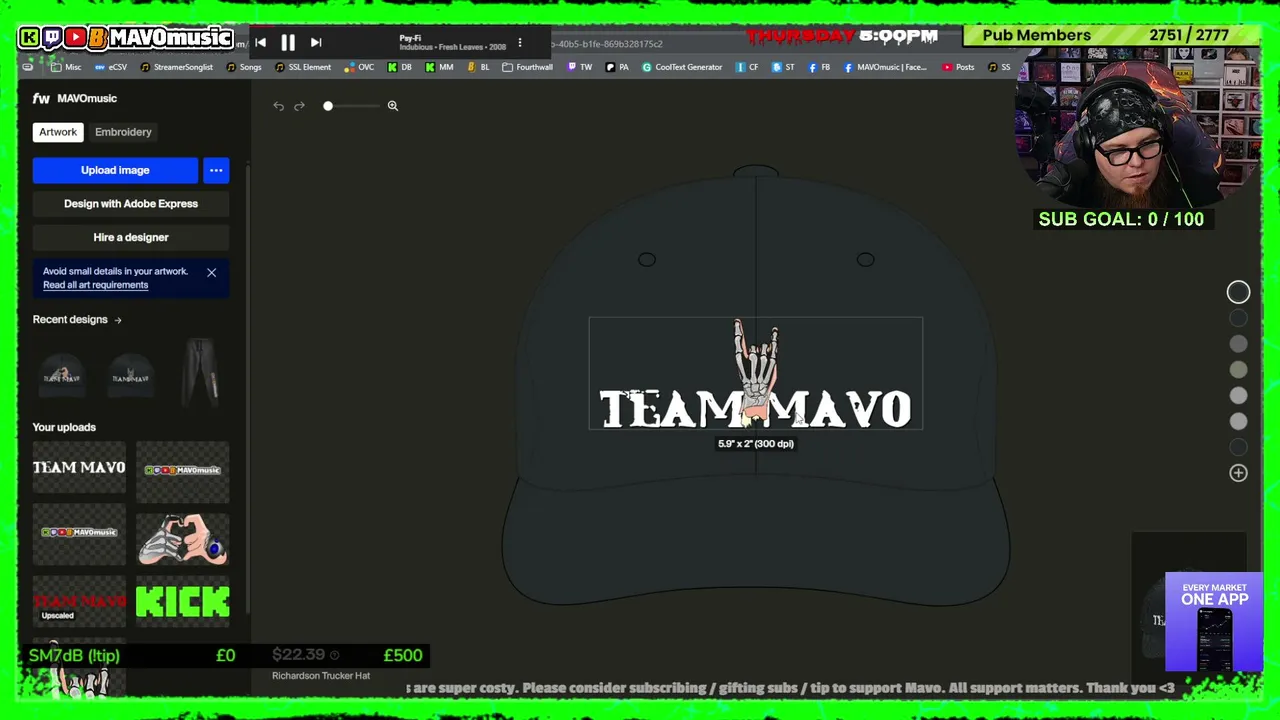Image resolution: width=1280 pixels, height=720 pixels.
Task: Choose the third gray color swatch
Action: (x=1238, y=344)
